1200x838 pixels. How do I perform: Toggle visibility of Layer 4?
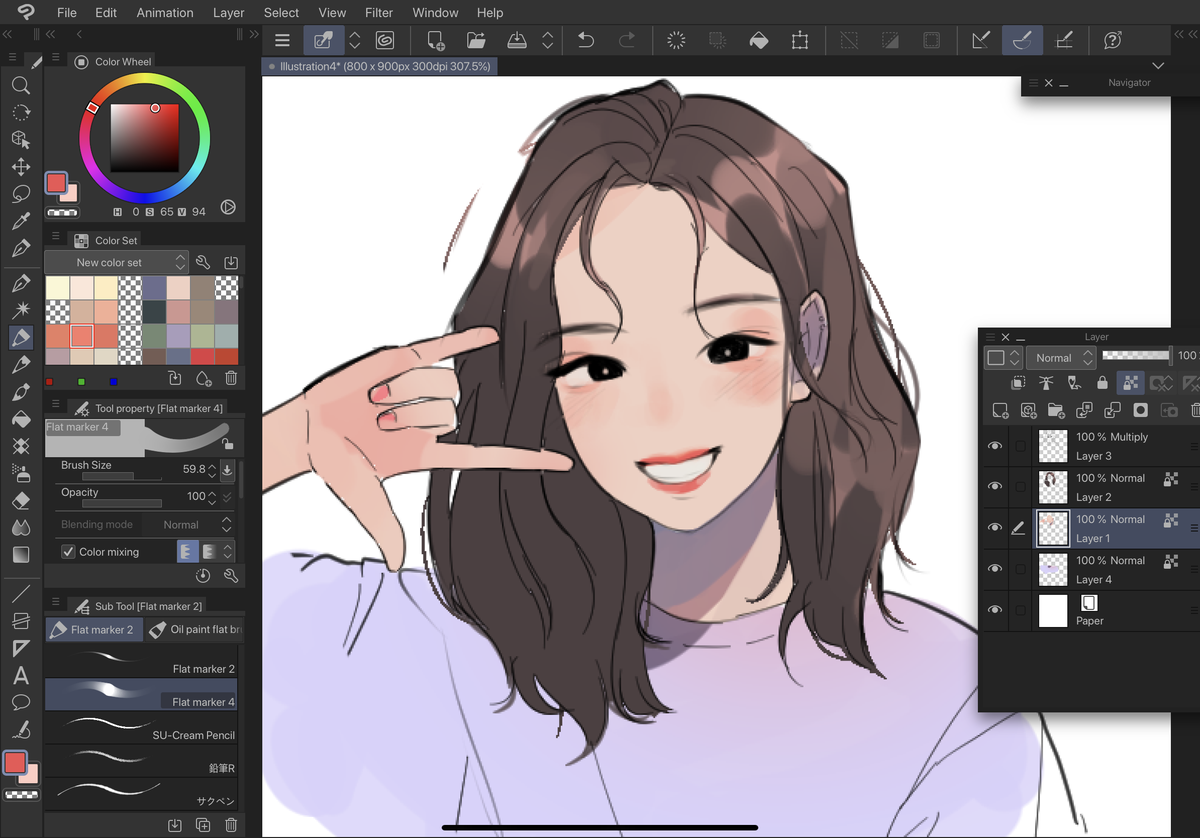pyautogui.click(x=995, y=569)
